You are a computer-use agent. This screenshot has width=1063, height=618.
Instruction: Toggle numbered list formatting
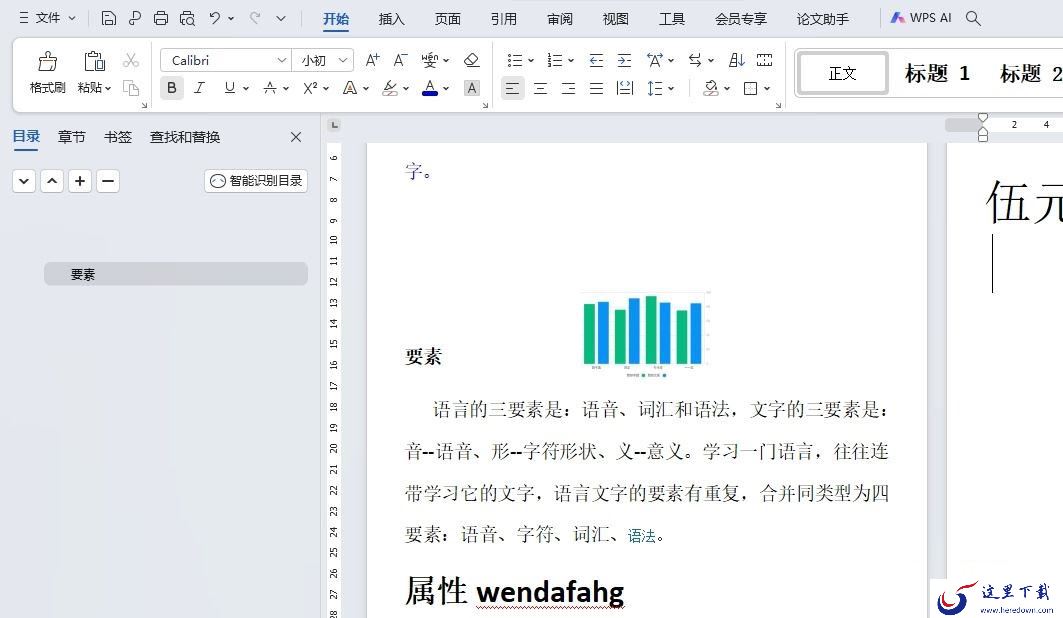coord(555,61)
